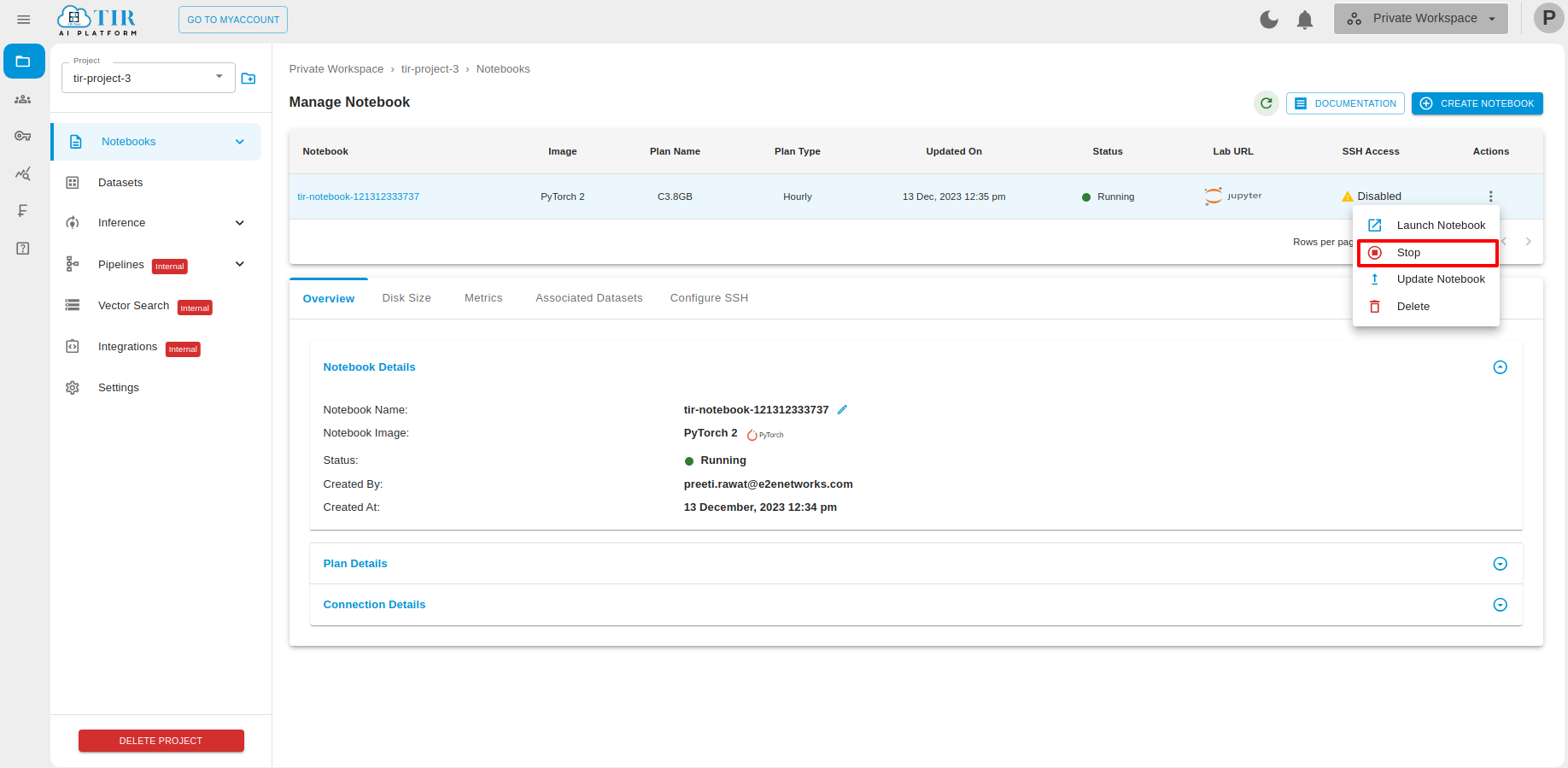Open the Jupyter lab URL icon
Viewport: 1568px width, 768px height.
(1233, 196)
